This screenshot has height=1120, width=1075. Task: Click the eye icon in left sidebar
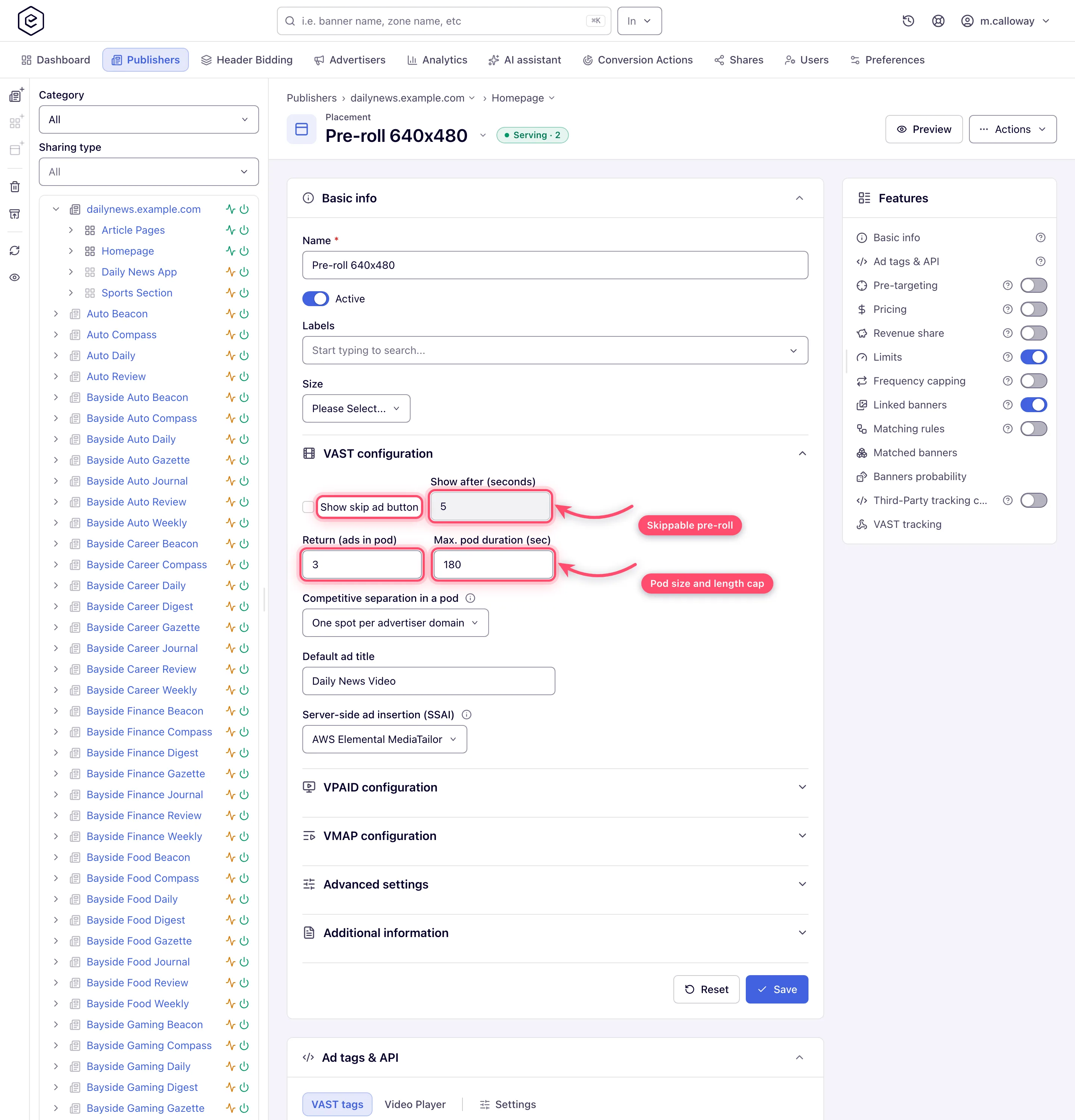15,277
